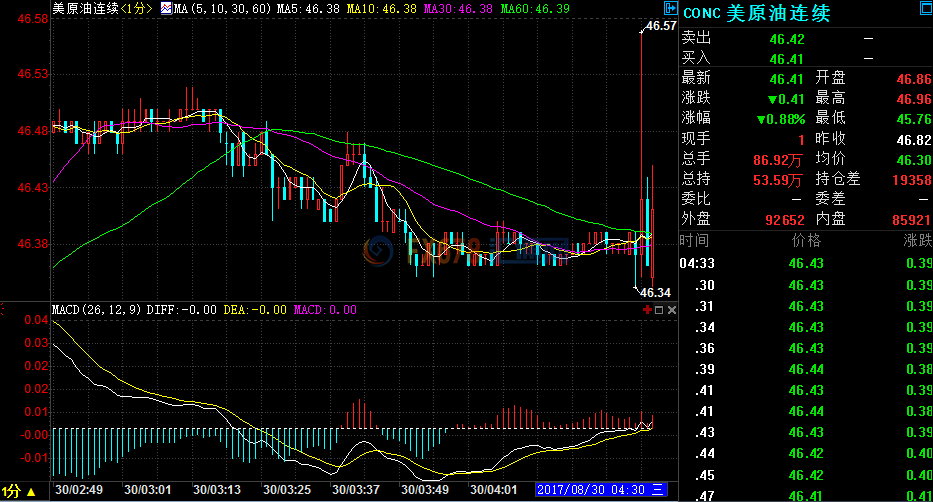933x502 pixels.
Task: Click the 46.57 high price marker
Action: [x=661, y=26]
